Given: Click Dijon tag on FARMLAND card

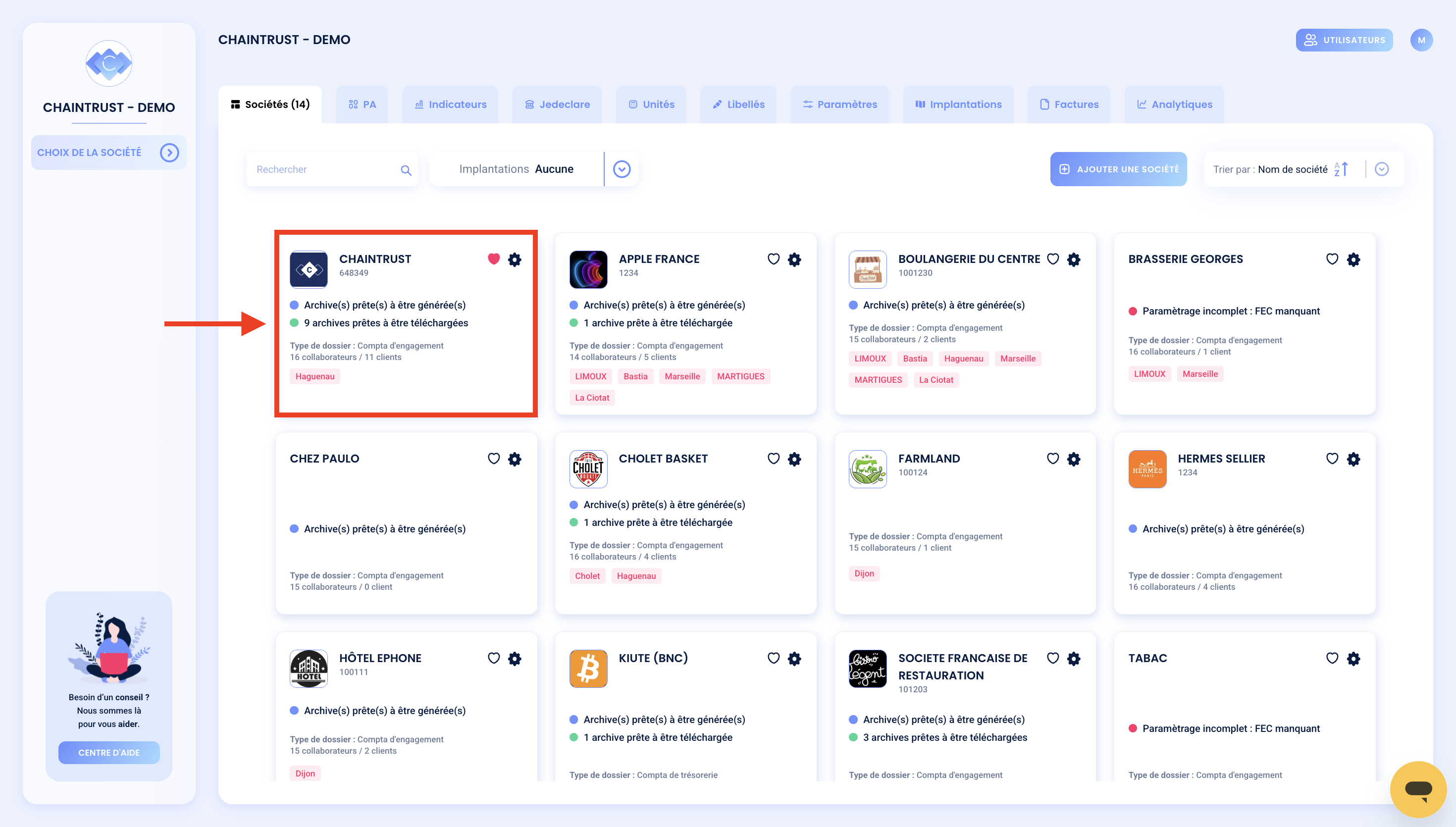Looking at the screenshot, I should pyautogui.click(x=864, y=573).
